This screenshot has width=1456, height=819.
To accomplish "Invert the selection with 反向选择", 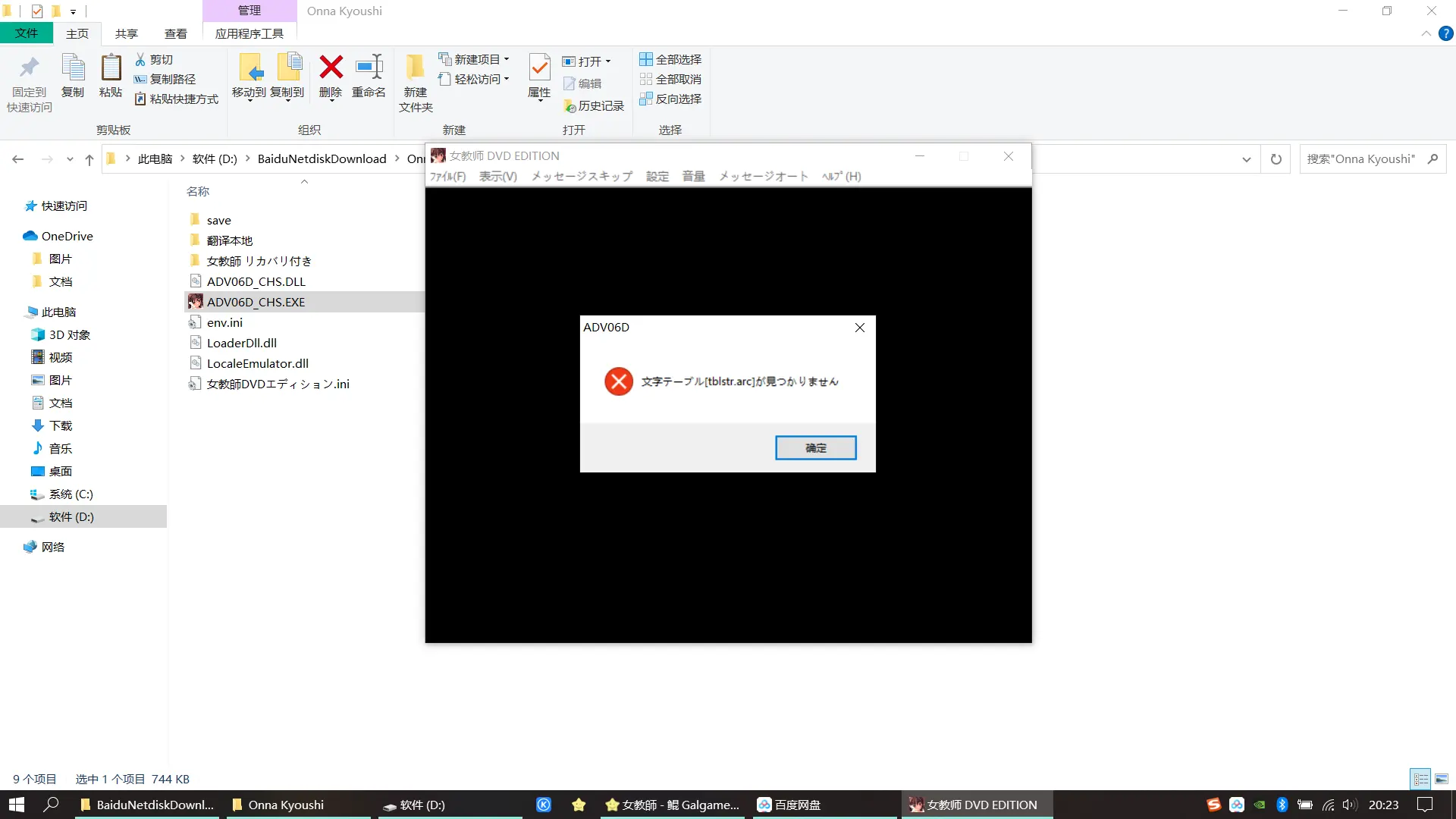I will coord(670,99).
